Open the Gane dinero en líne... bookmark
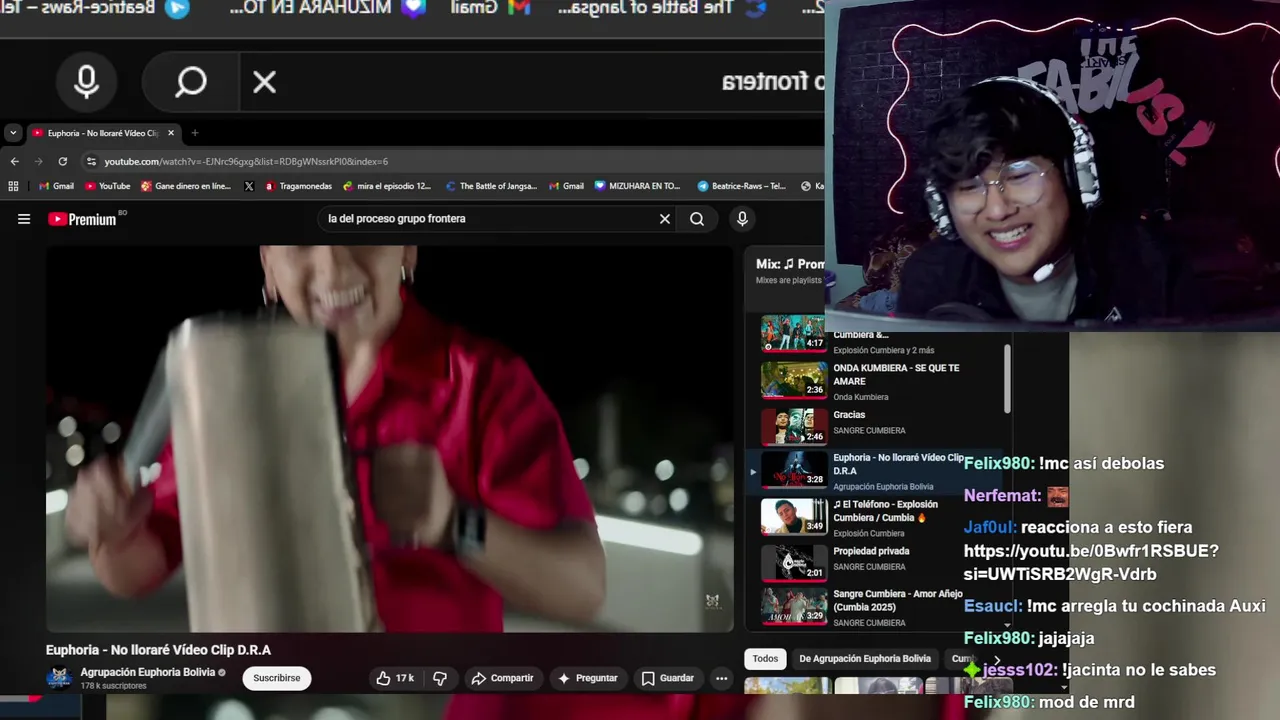 pyautogui.click(x=186, y=186)
